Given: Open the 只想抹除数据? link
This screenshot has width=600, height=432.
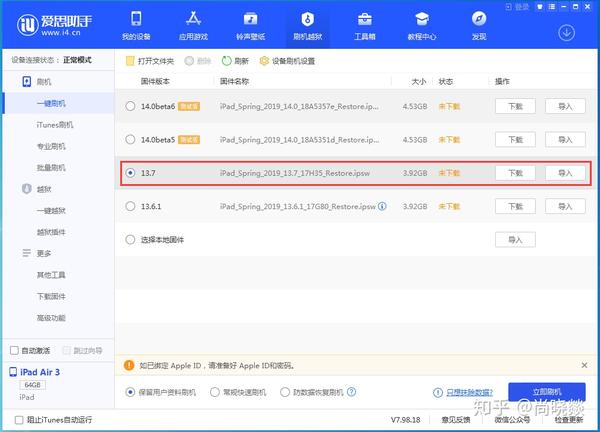Looking at the screenshot, I should [470, 392].
